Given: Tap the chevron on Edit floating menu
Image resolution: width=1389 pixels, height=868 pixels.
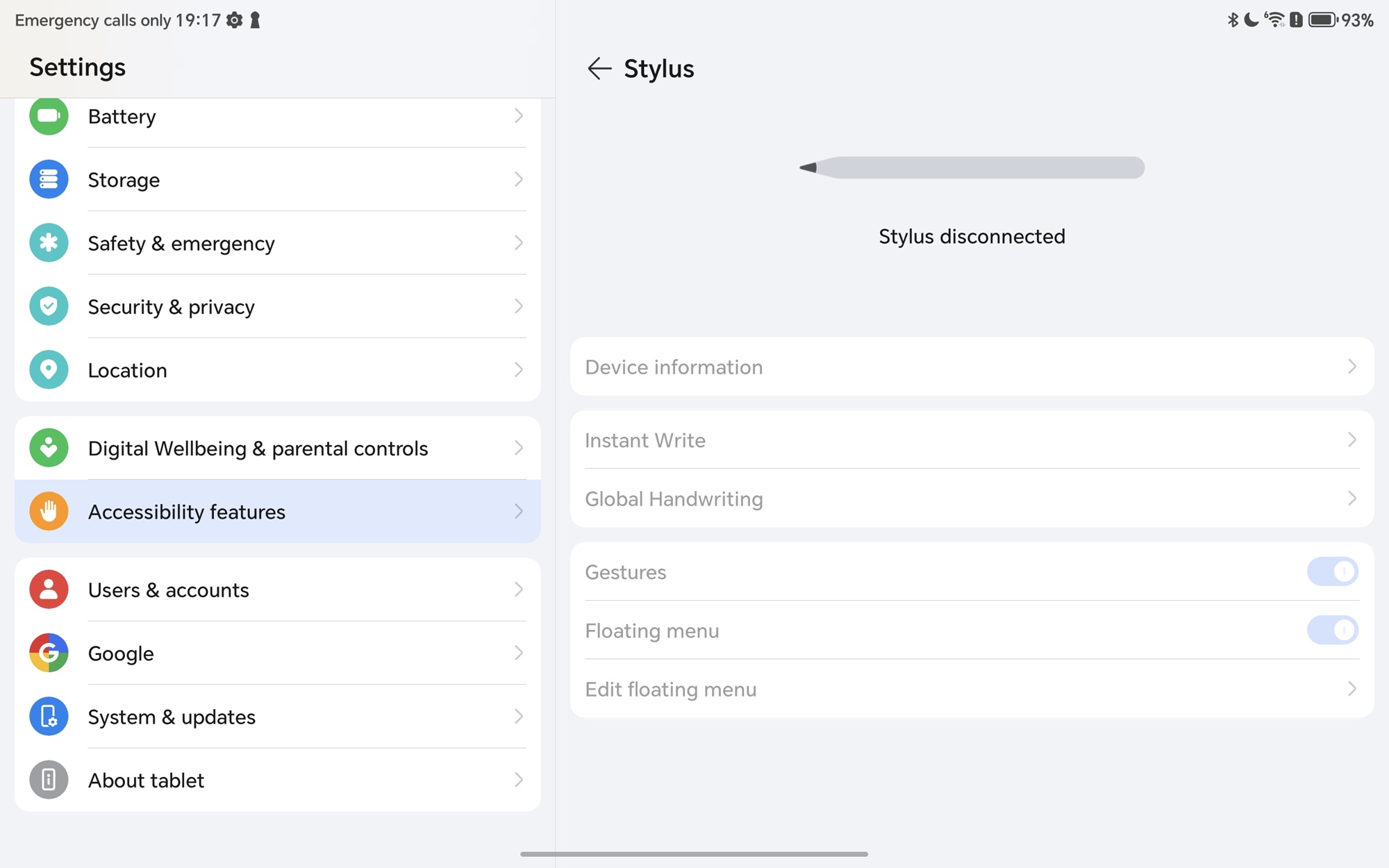Looking at the screenshot, I should click(1351, 689).
